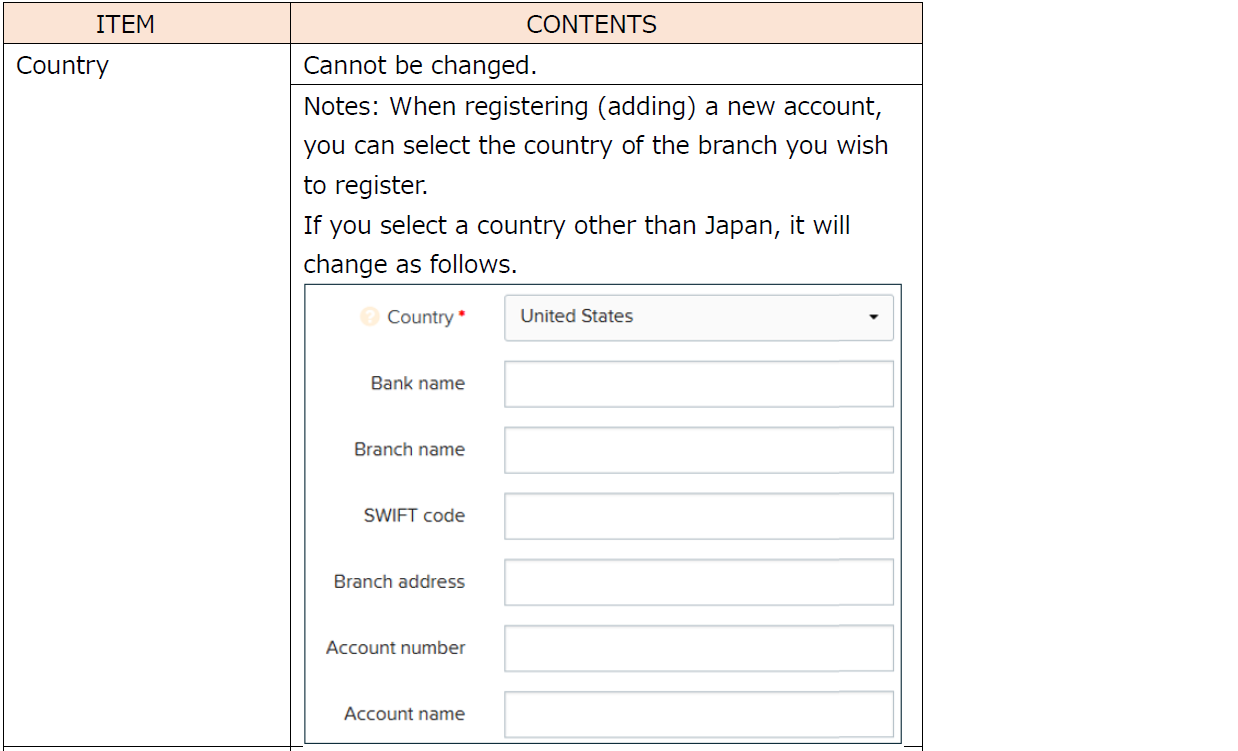
Task: Click the Country form label
Action: (x=420, y=317)
